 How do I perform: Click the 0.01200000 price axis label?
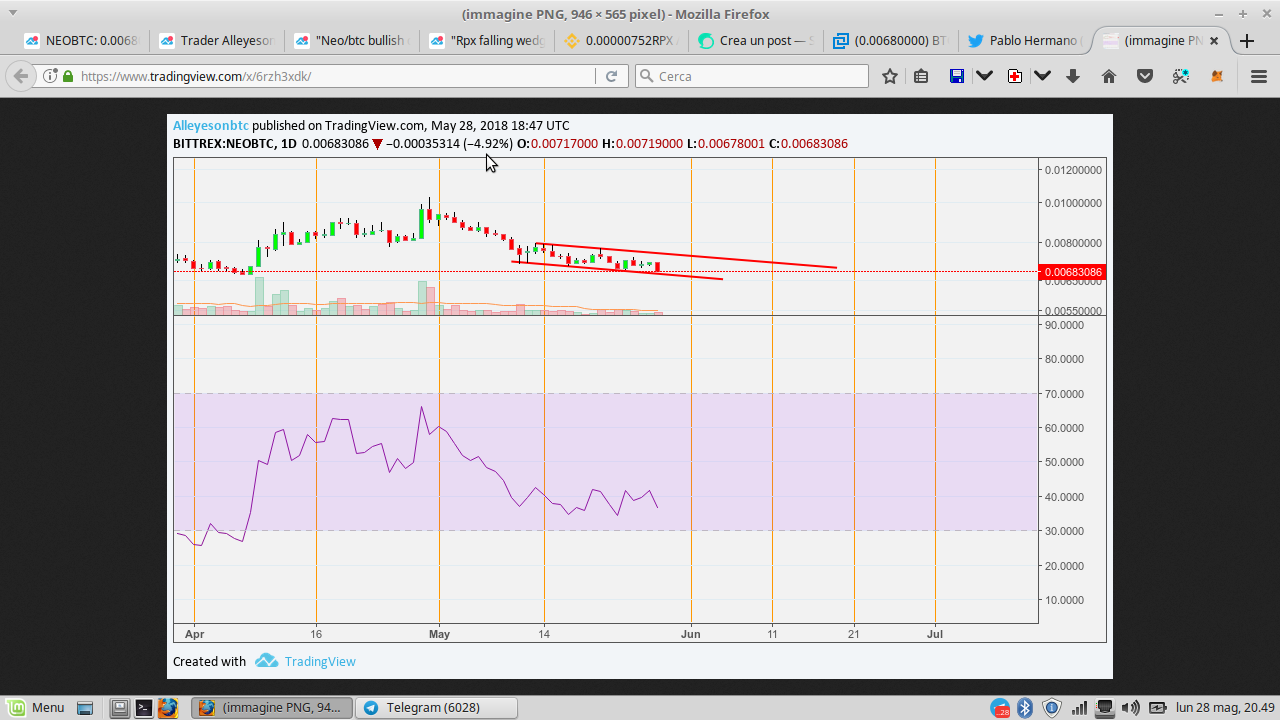[1073, 170]
